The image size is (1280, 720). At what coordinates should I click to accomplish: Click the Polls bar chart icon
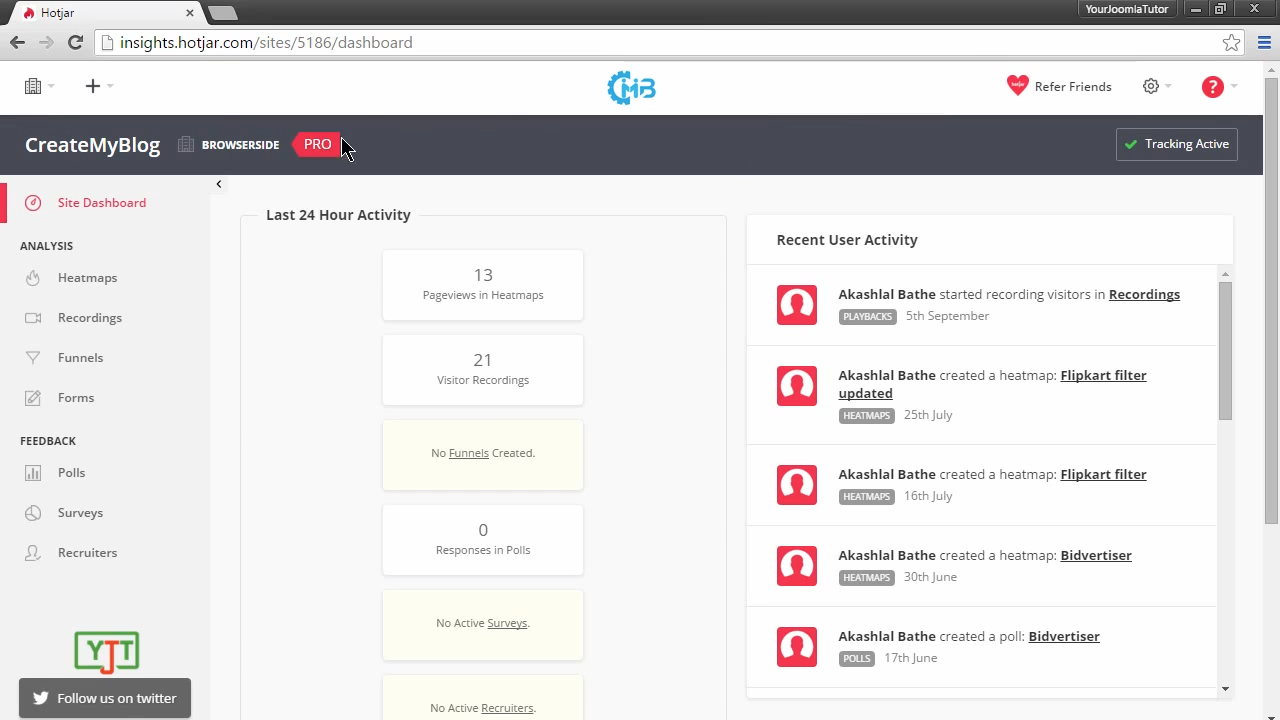click(33, 473)
